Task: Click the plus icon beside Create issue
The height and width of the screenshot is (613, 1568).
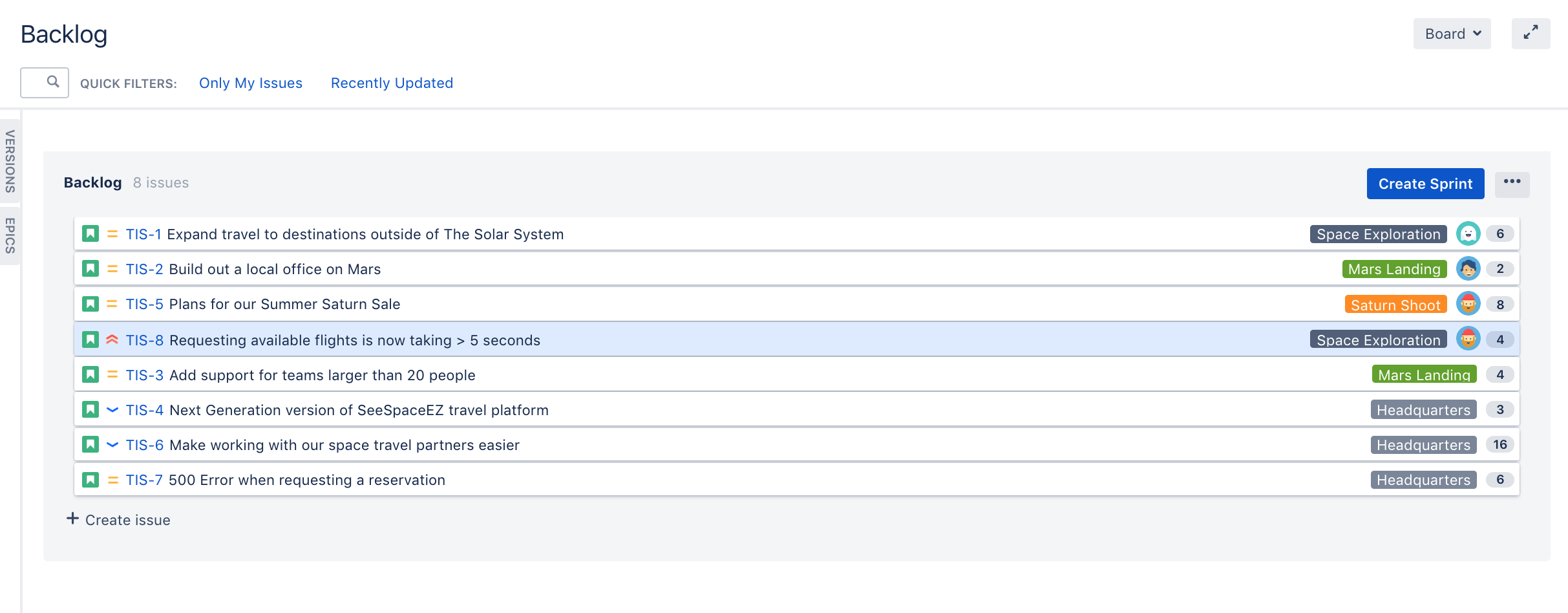Action: 72,519
